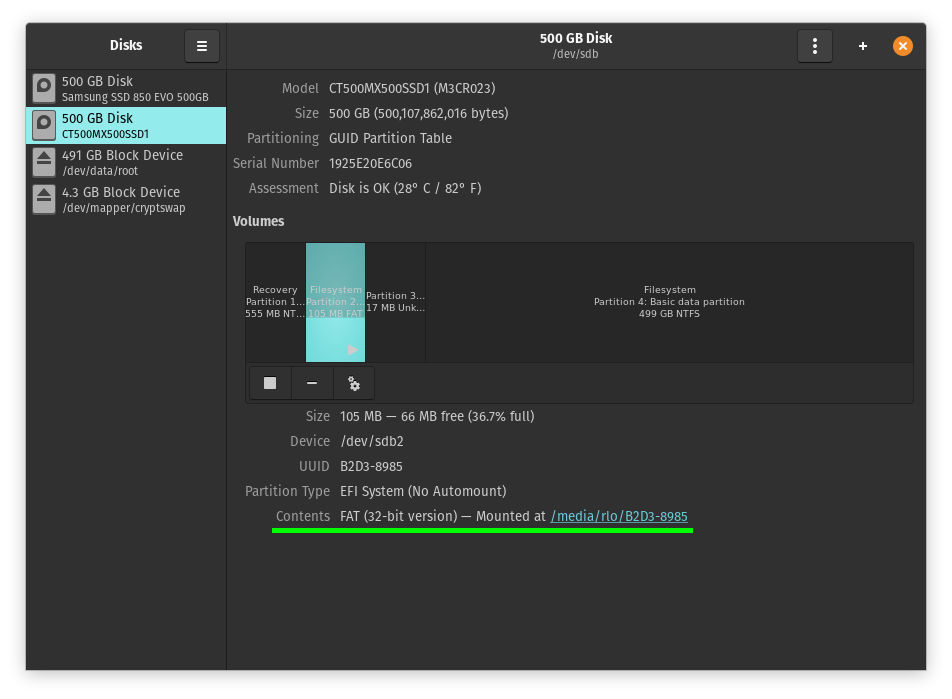Click the mounted indicator on Partition 2
The image size is (952, 699).
[x=350, y=350]
